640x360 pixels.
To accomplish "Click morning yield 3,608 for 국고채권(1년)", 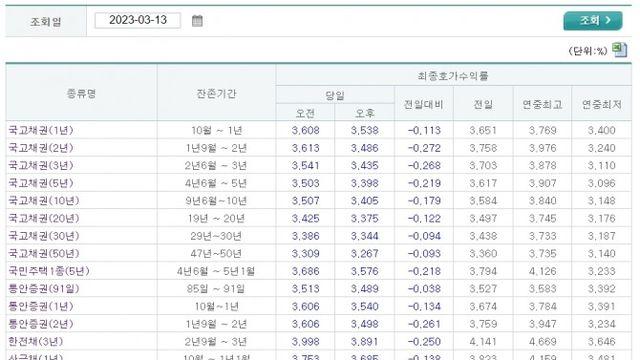I will point(305,130).
